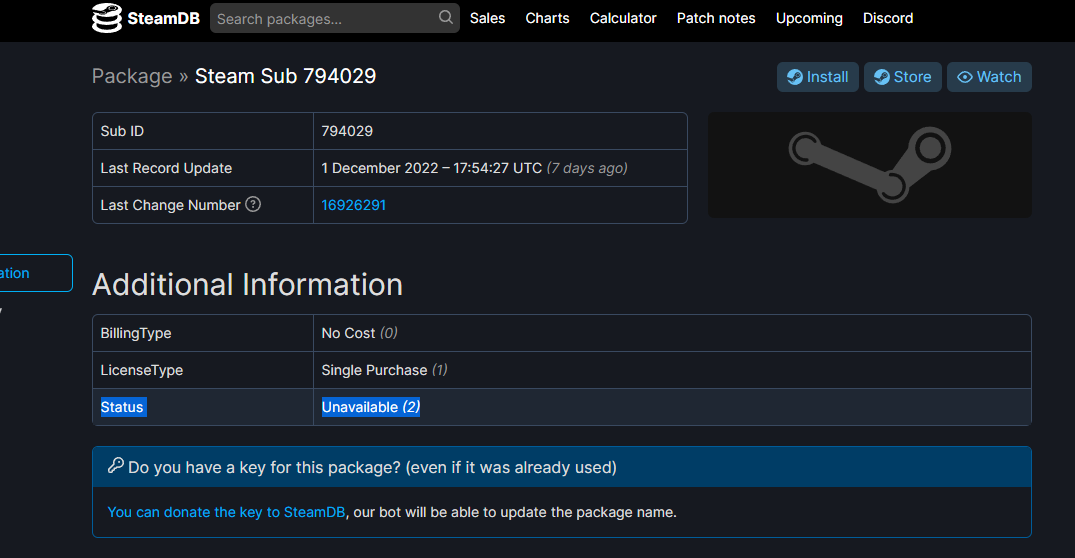Viewport: 1075px width, 558px height.
Task: Click the Watch button
Action: coord(989,77)
